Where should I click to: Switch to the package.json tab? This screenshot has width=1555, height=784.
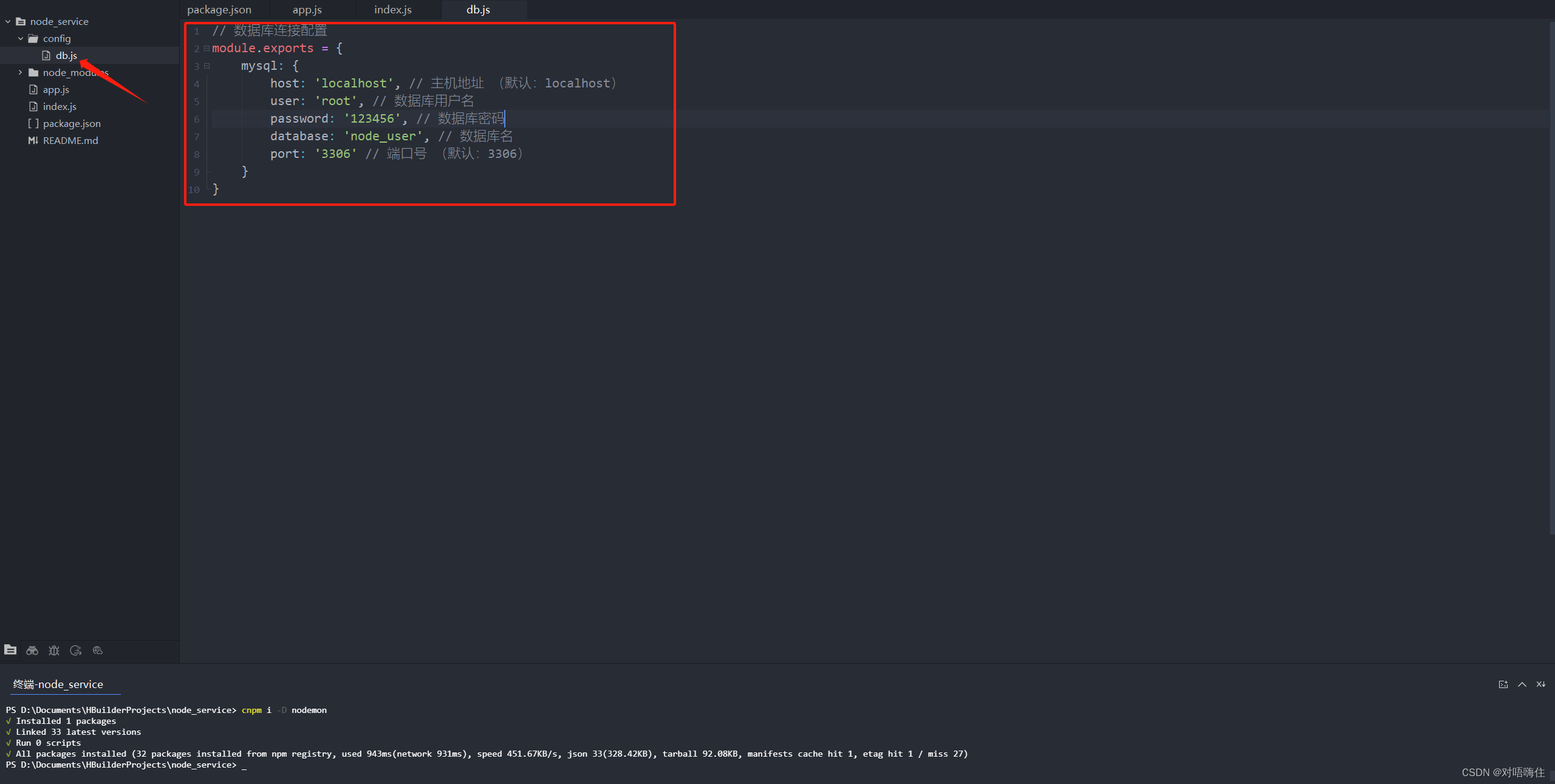click(219, 10)
